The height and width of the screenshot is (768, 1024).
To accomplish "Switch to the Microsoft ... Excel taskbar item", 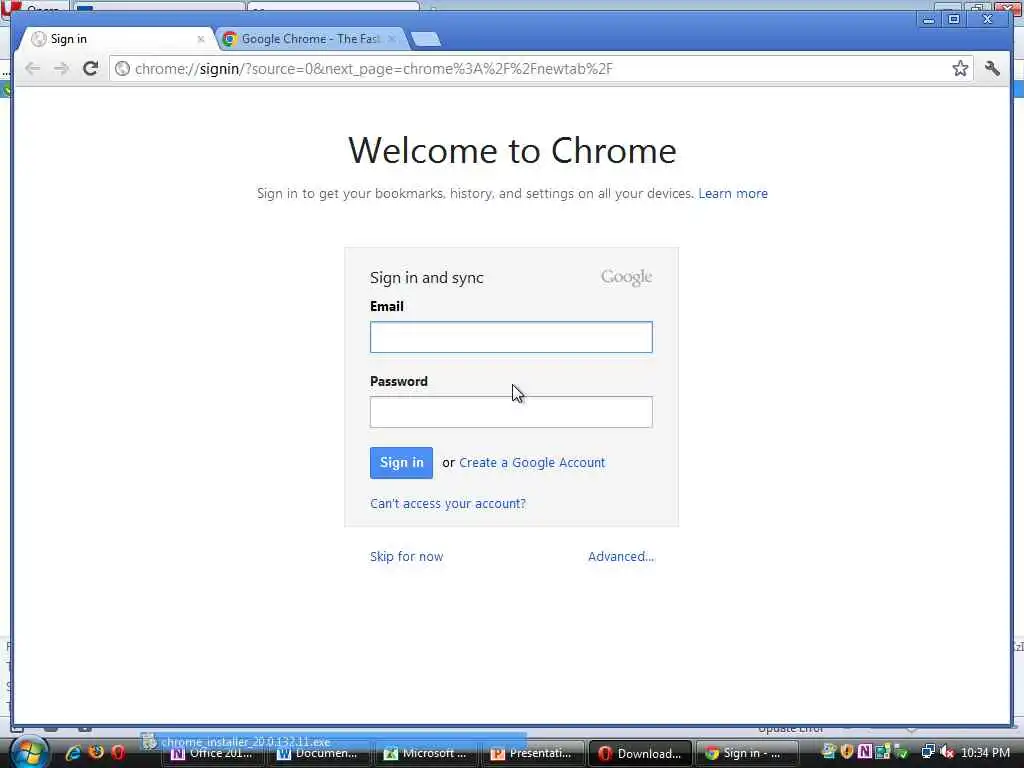I will coord(426,754).
